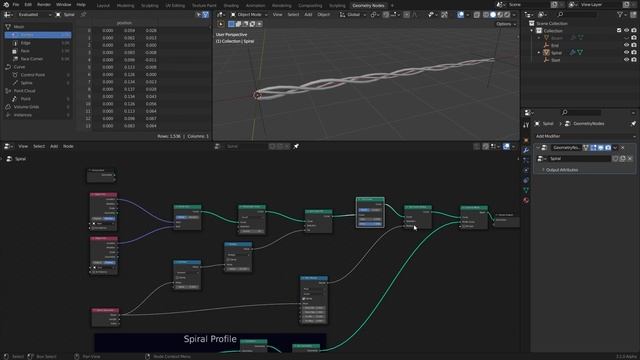Toggle visibility of Spiral object
The image size is (640, 360).
pyautogui.click(x=627, y=53)
